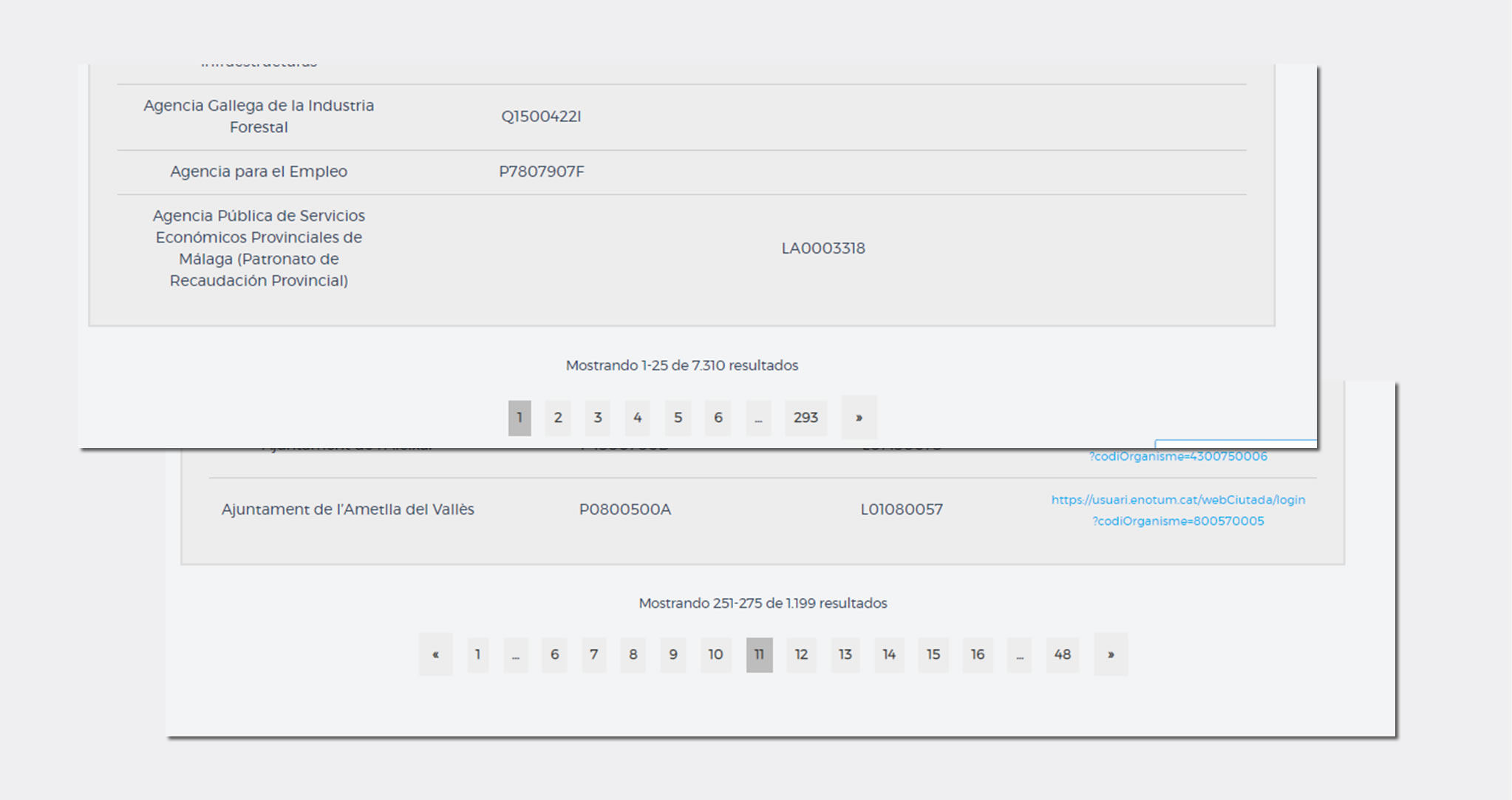This screenshot has width=1512, height=800.
Task: Go to page 15 in lower pagination
Action: click(x=933, y=654)
